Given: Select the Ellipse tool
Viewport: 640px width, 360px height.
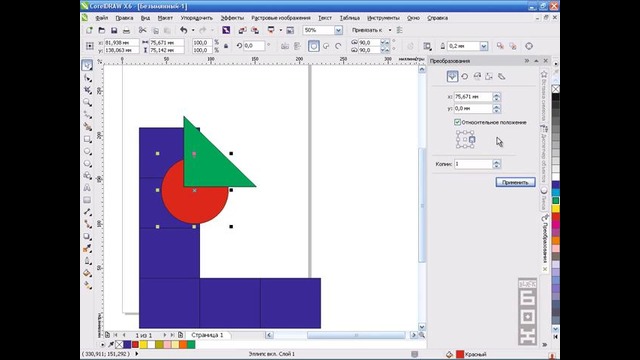Looking at the screenshot, I should tap(87, 151).
